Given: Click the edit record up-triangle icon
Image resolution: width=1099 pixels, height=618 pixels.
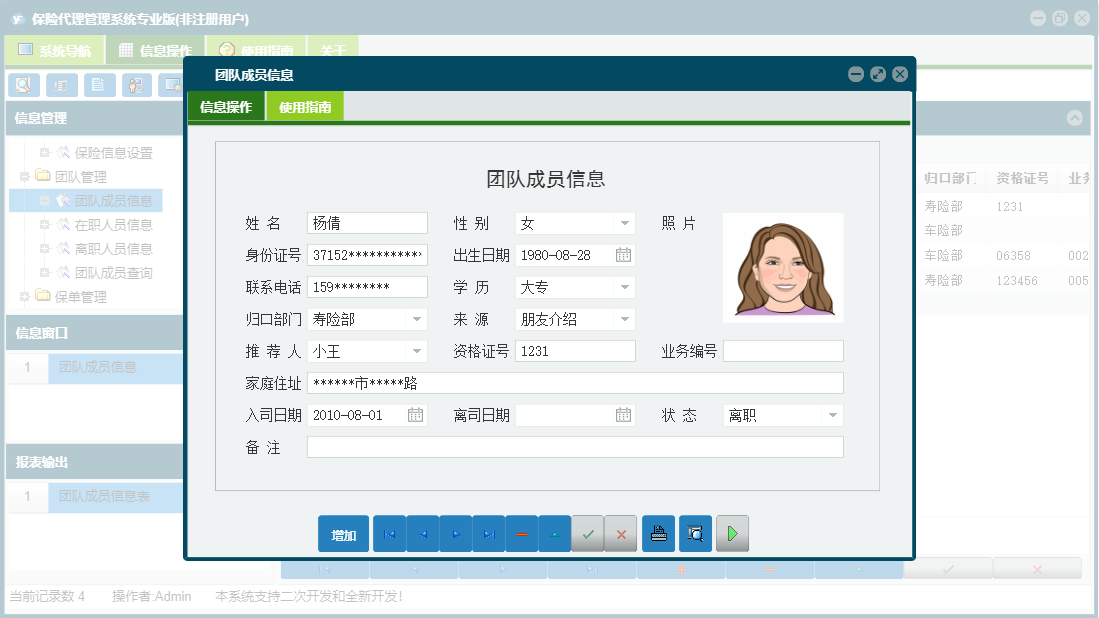Looking at the screenshot, I should 555,534.
